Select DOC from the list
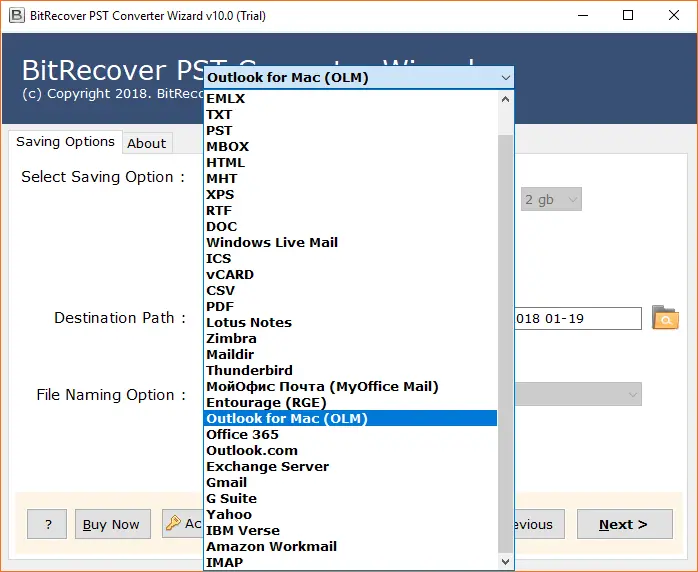 click(350, 227)
